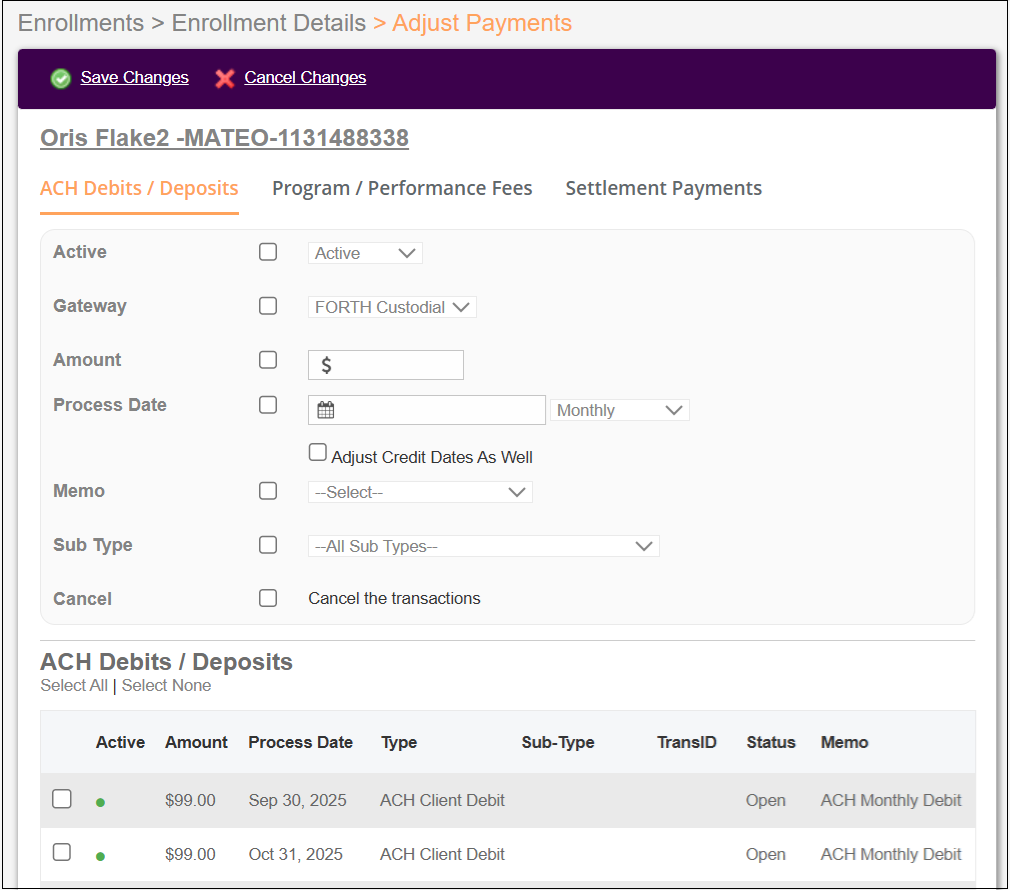Click Adjust Payments breadcrumb text
This screenshot has width=1010, height=890.
point(482,23)
